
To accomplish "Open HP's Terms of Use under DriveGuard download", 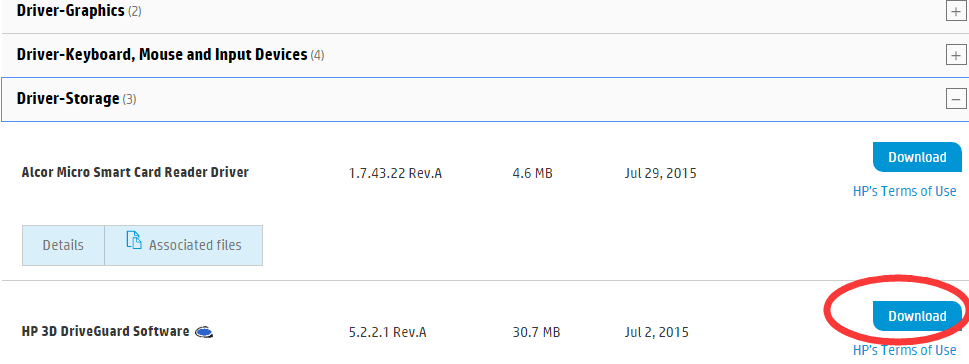I will click(904, 350).
